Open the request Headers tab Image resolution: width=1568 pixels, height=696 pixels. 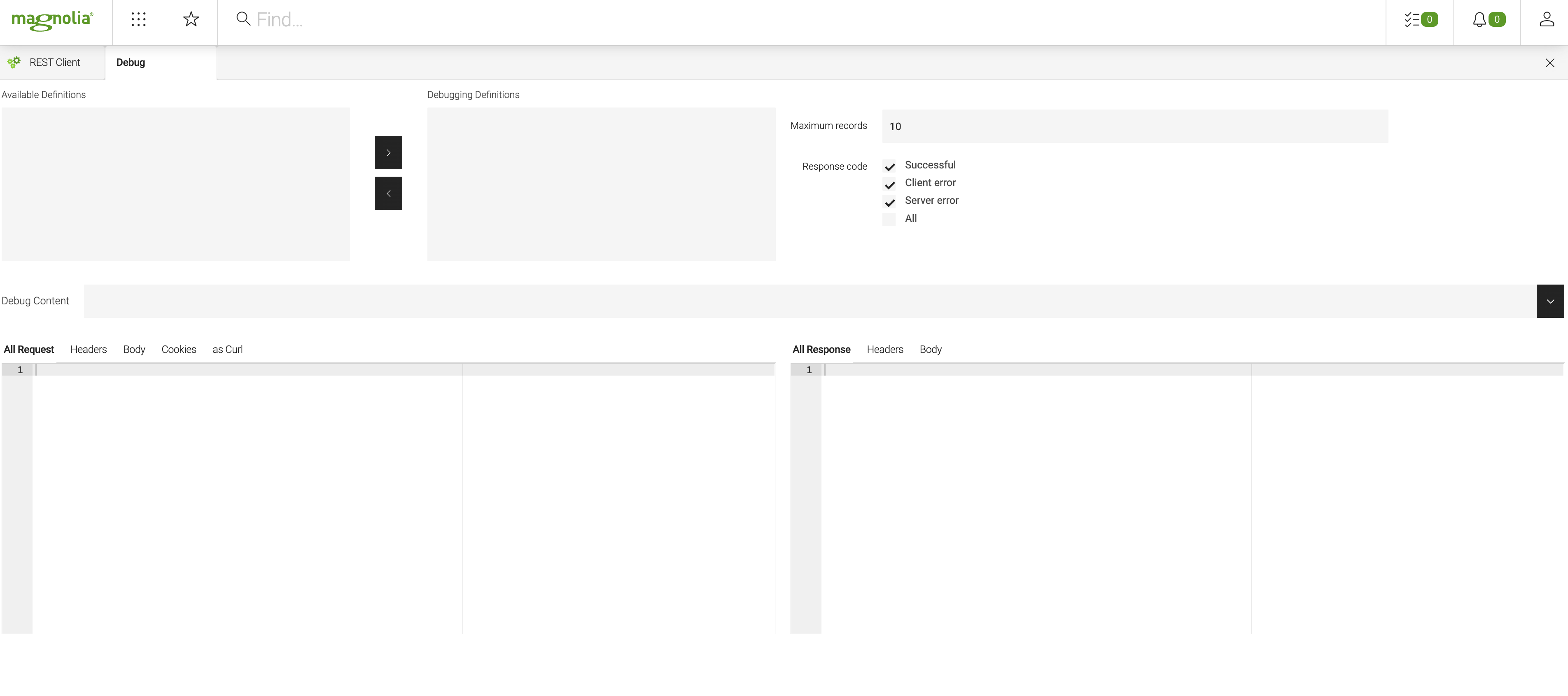88,350
